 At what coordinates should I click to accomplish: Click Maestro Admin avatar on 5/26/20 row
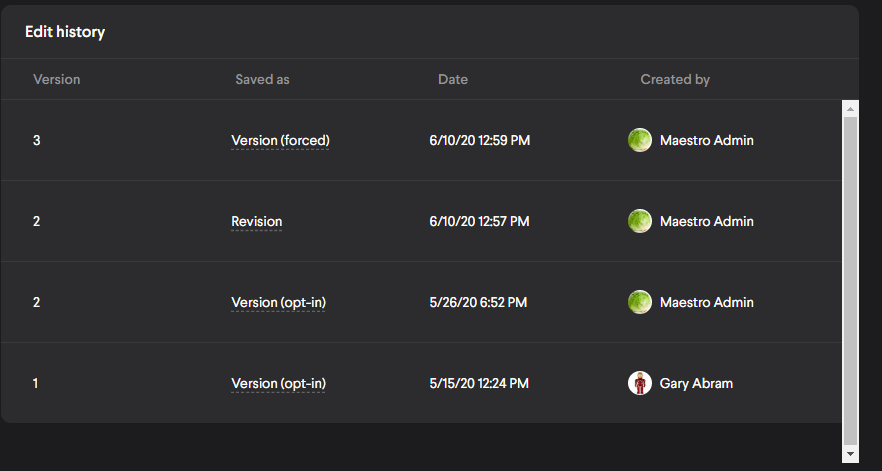pyautogui.click(x=639, y=302)
